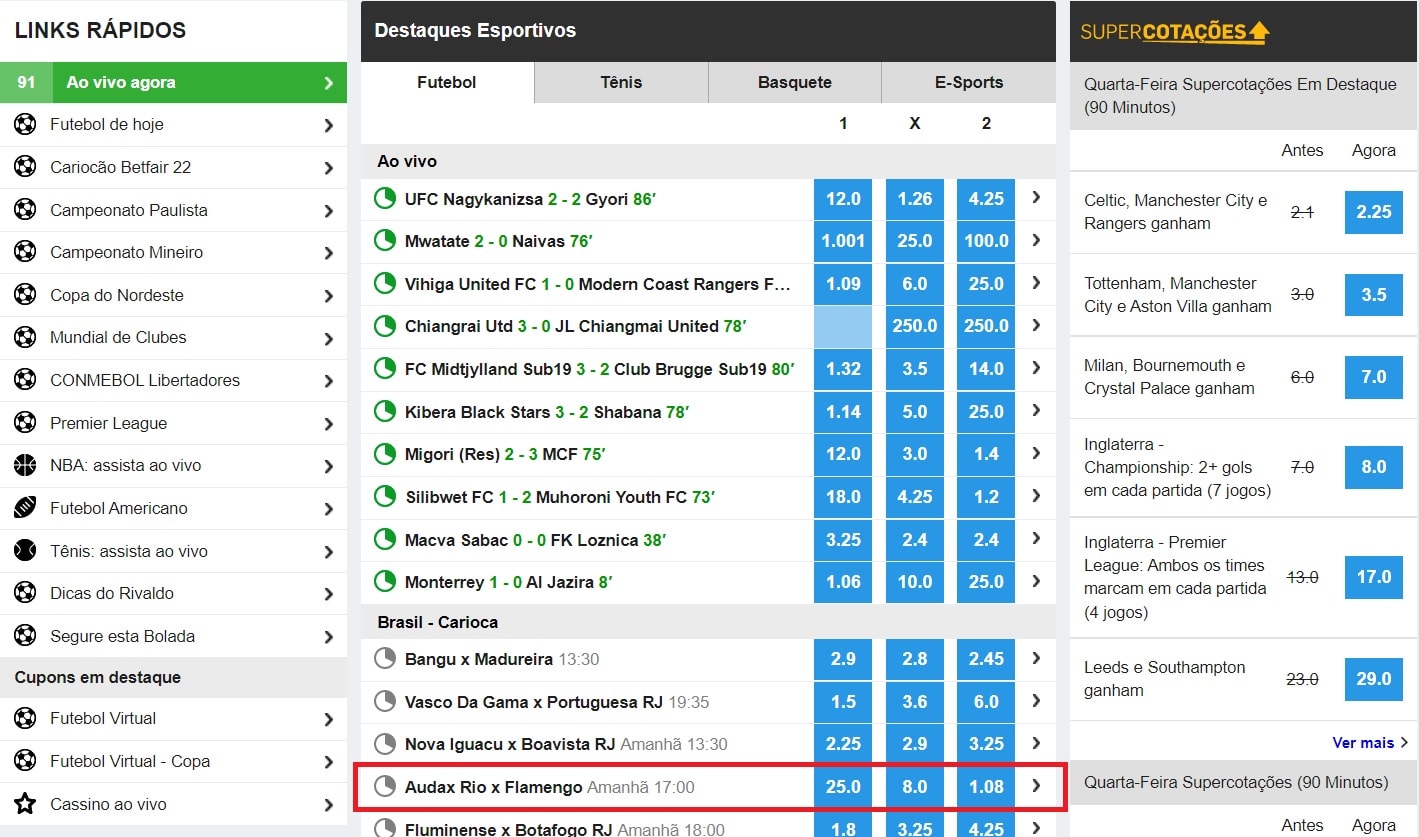Select 8.0 draw odds for Audax Rio x Flamengo
The image size is (1419, 837).
[915, 787]
